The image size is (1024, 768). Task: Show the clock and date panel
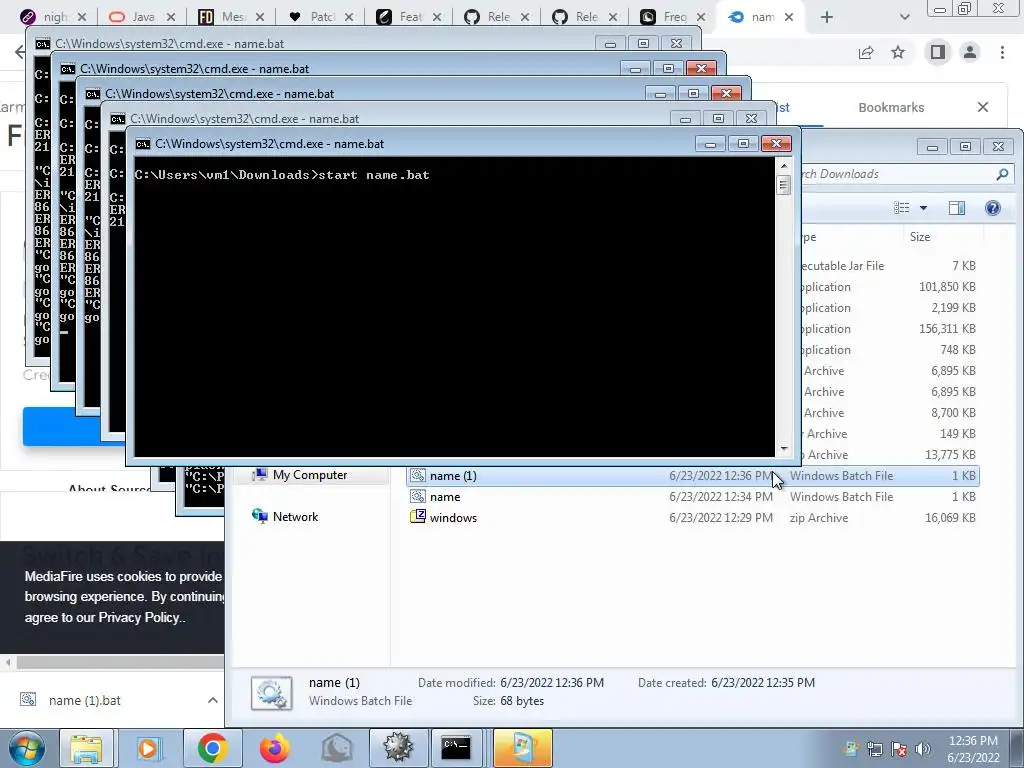coord(973,749)
